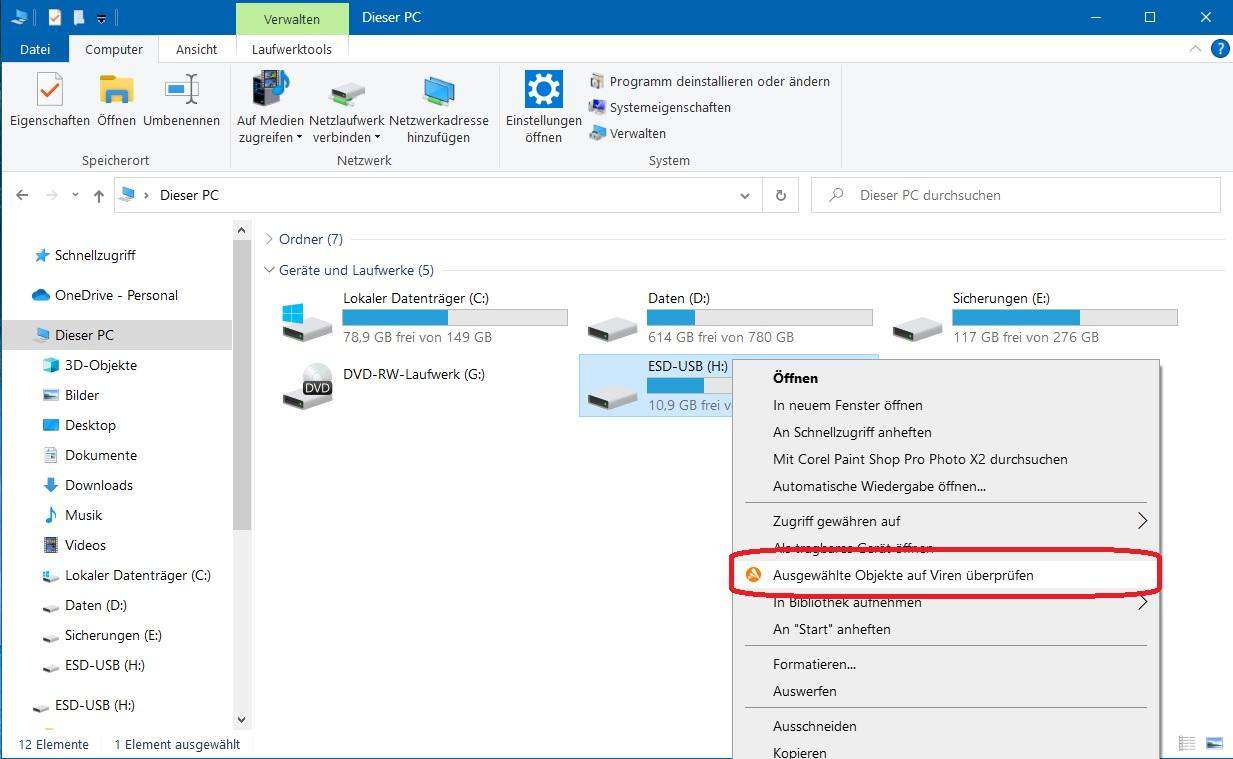Choose In neuem Fenster öffnen

(847, 405)
